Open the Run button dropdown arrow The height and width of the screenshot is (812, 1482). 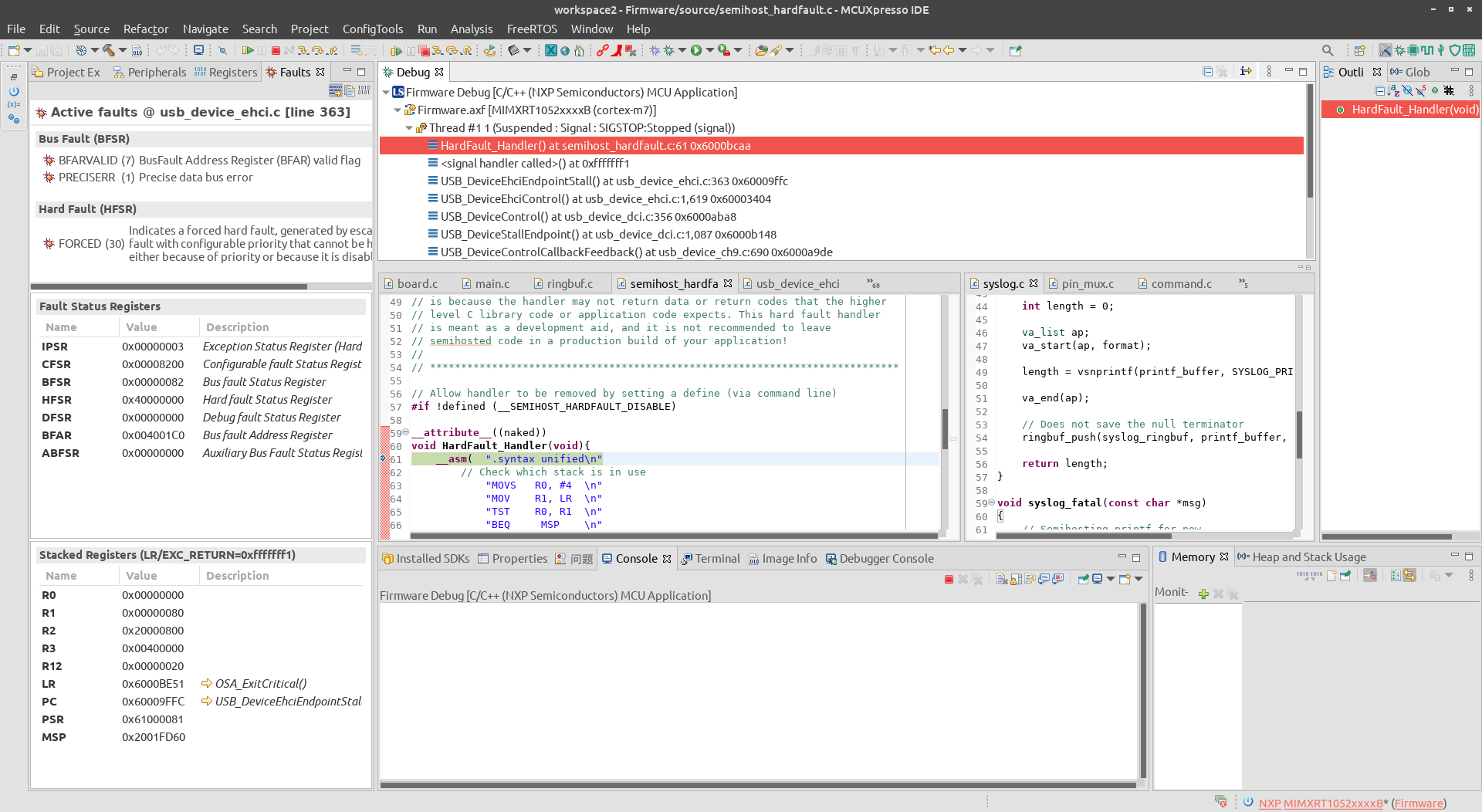710,50
